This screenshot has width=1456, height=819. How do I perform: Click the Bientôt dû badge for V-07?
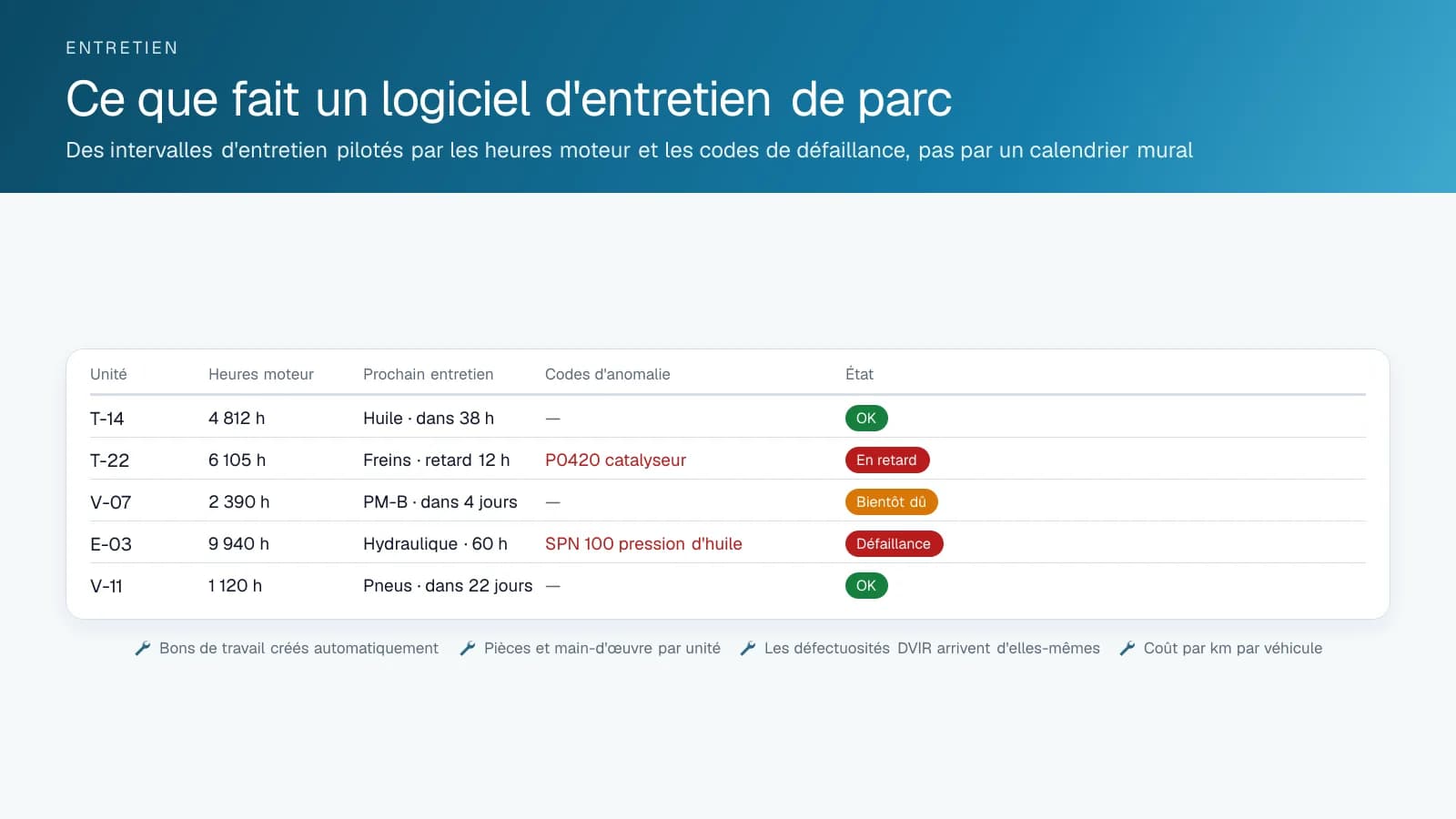(892, 502)
